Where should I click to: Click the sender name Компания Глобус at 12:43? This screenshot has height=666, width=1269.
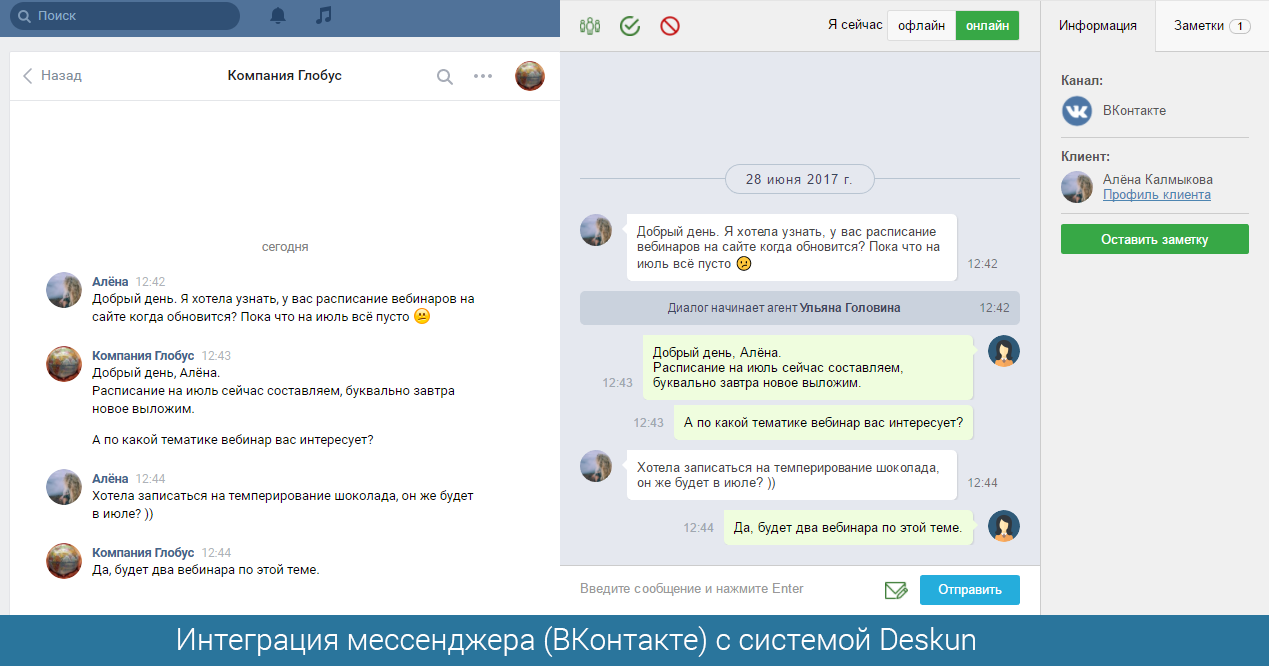(143, 355)
